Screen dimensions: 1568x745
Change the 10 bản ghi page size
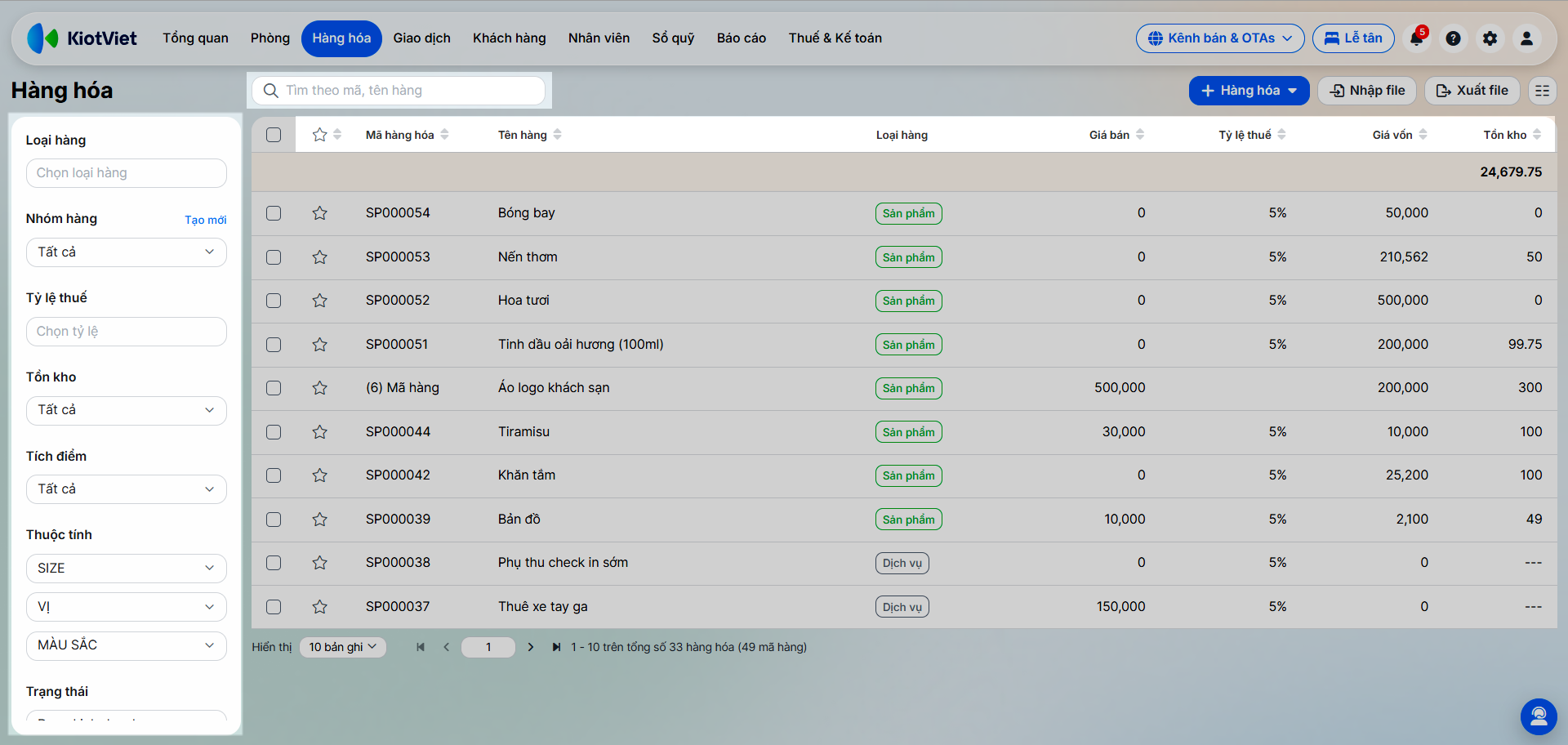343,647
